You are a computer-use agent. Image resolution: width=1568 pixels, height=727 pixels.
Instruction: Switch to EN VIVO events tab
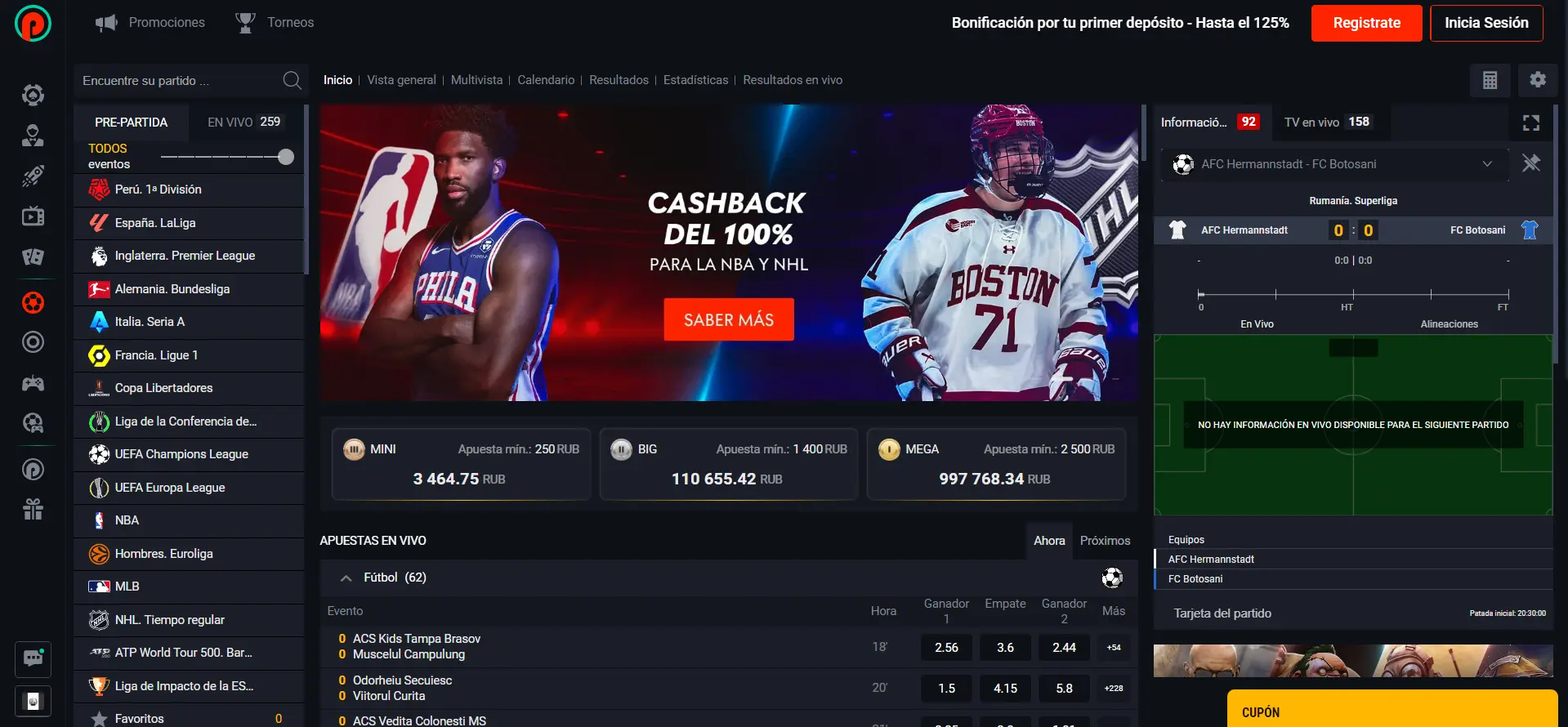[243, 122]
